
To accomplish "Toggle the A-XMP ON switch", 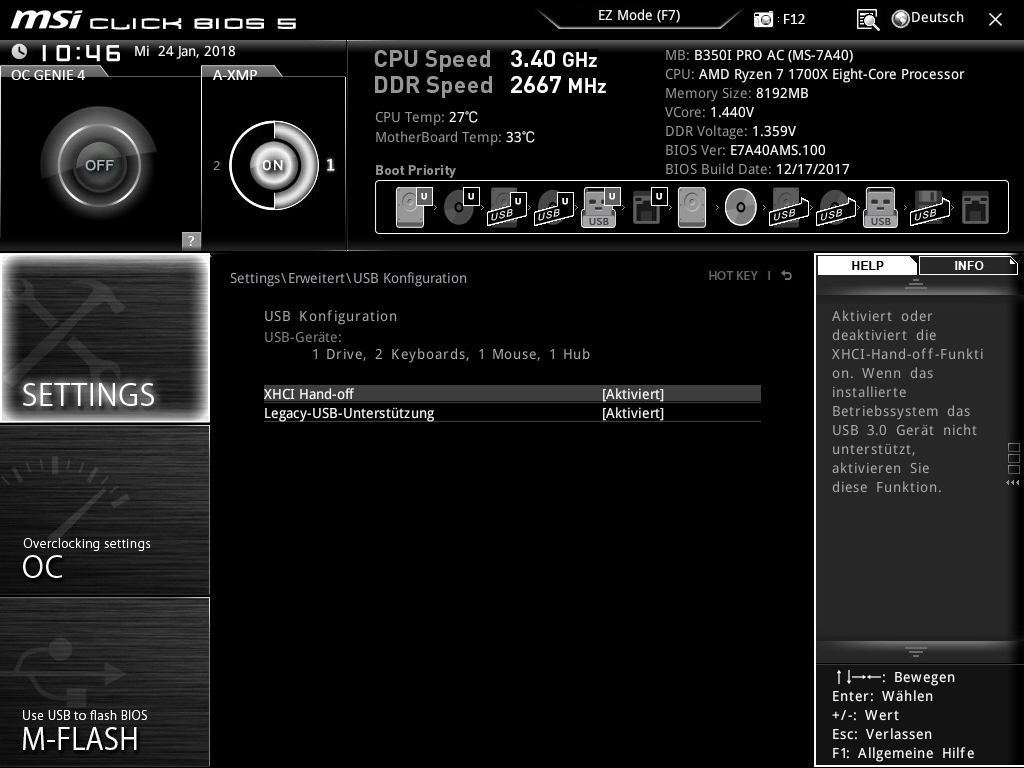I will 273,165.
